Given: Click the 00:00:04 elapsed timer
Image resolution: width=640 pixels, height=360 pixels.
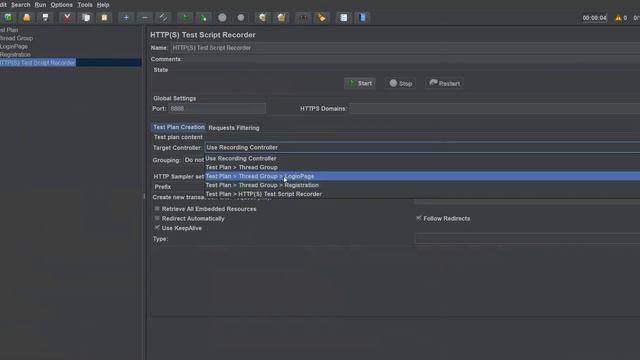Looking at the screenshot, I should [x=594, y=18].
